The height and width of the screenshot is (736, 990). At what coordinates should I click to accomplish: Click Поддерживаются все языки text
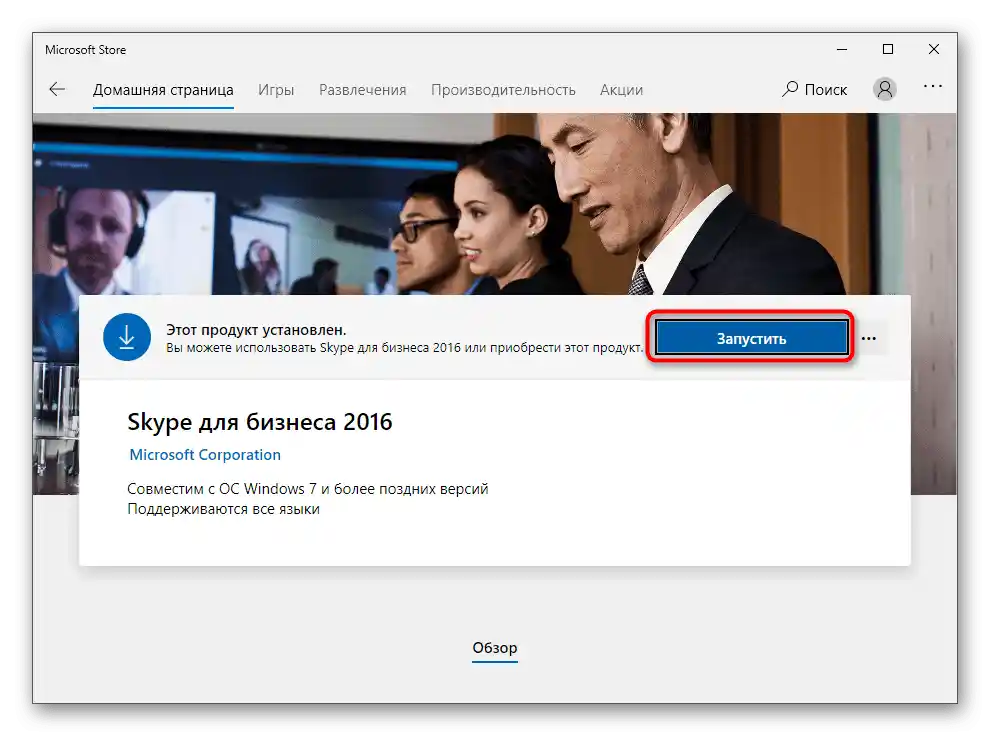coord(224,509)
